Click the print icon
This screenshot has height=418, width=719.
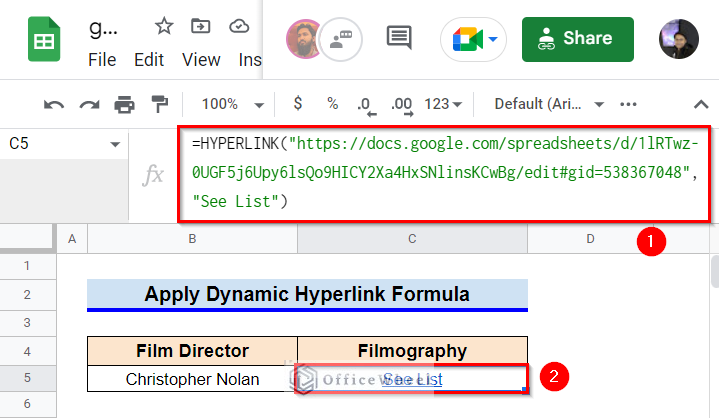(124, 104)
